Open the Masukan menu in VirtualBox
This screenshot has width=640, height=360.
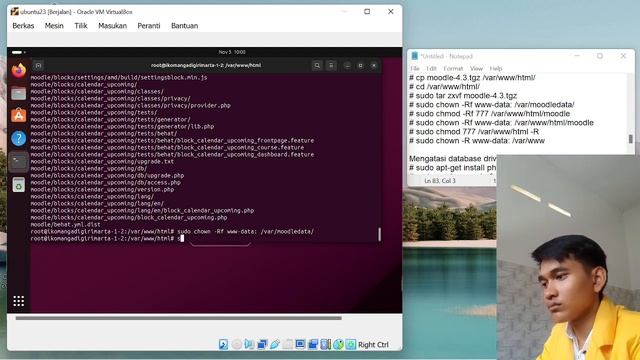(x=113, y=26)
